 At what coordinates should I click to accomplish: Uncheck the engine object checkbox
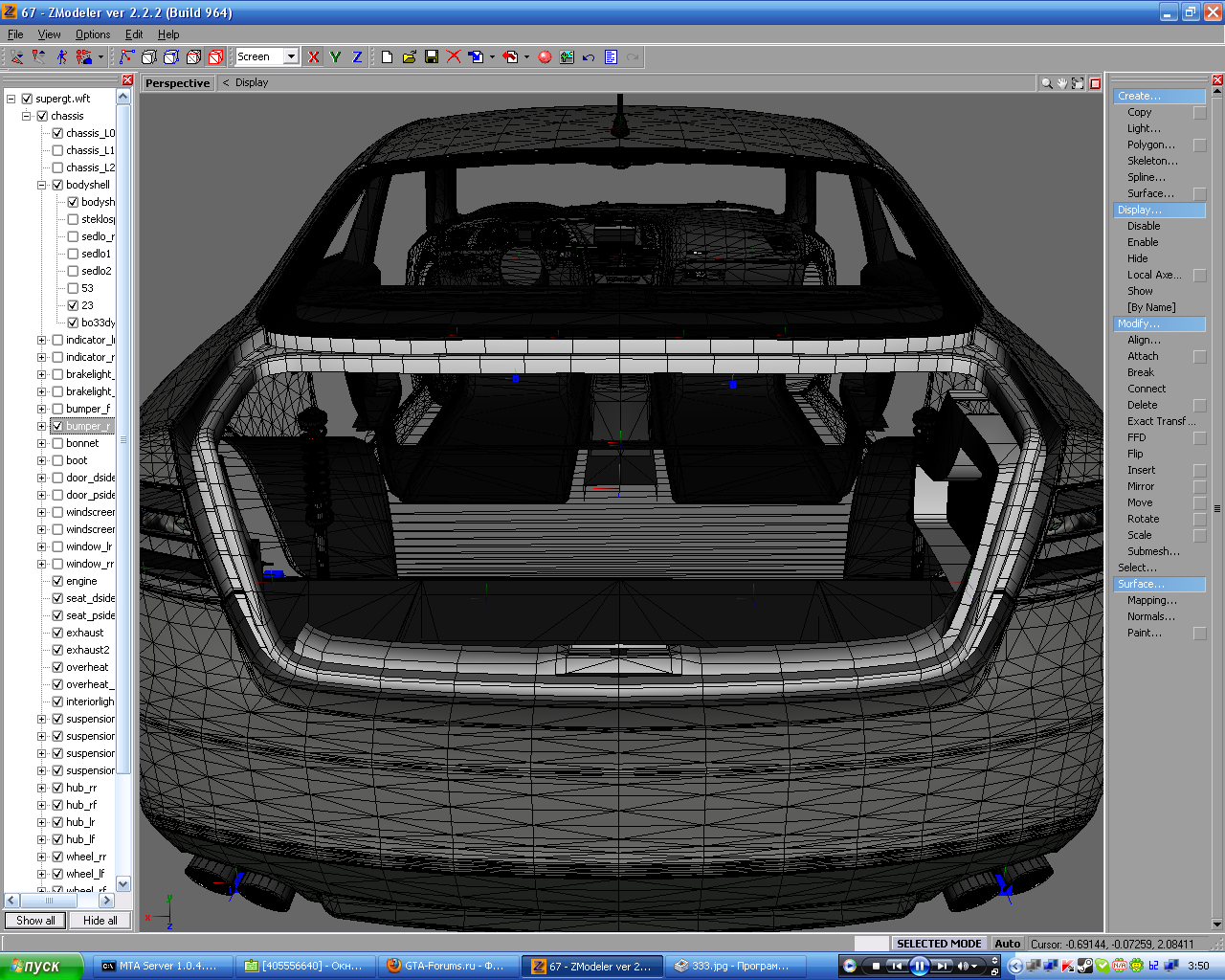coord(57,581)
